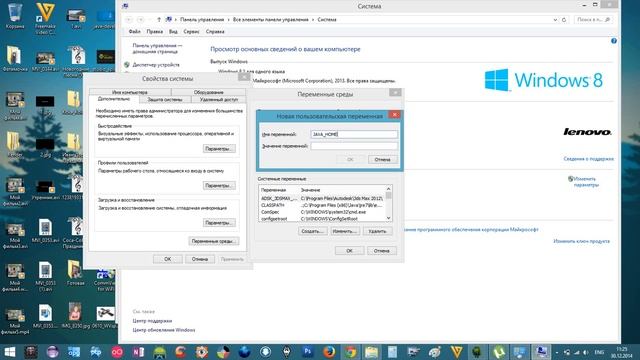Switch to Оборудование tab
The image size is (640, 360).
click(x=209, y=92)
